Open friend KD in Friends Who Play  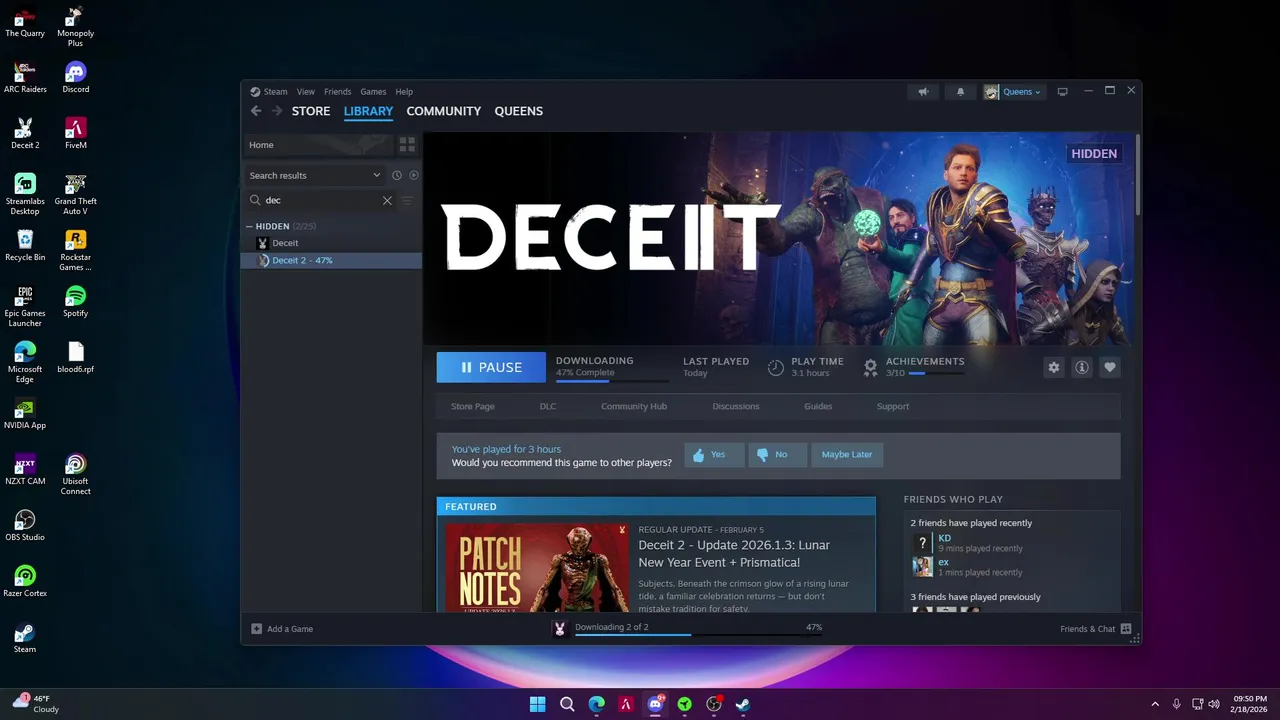(x=944, y=538)
